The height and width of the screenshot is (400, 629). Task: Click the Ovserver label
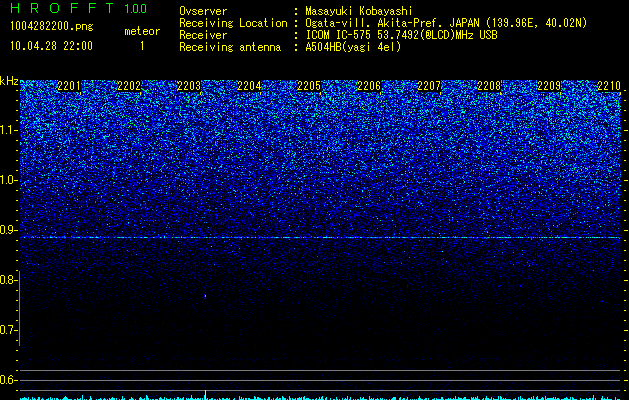coord(203,11)
